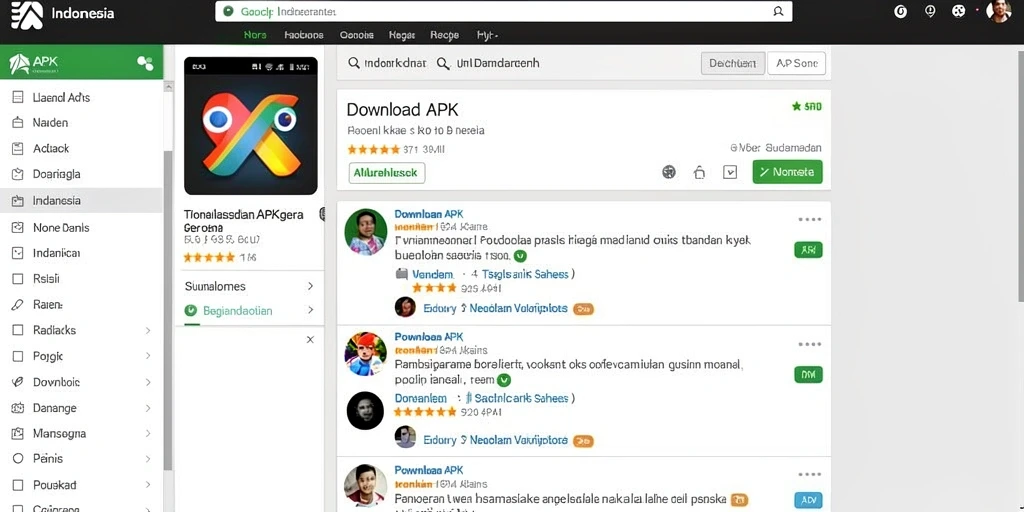1024x512 pixels.
Task: Click the green Nonete button
Action: click(x=788, y=172)
